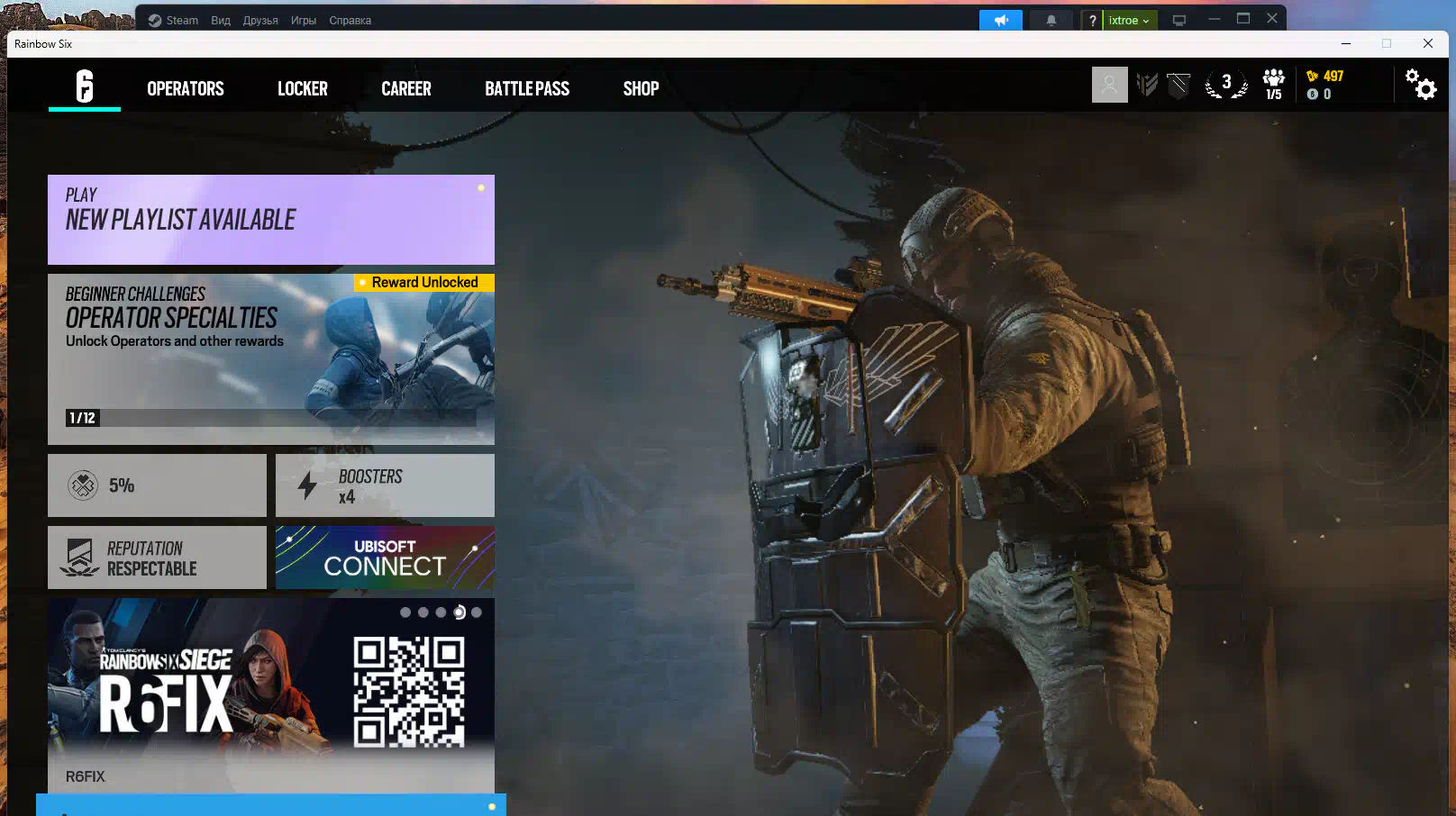Click the BOOSTERS x4 tile
Screen dimensions: 1456x816
(385, 485)
